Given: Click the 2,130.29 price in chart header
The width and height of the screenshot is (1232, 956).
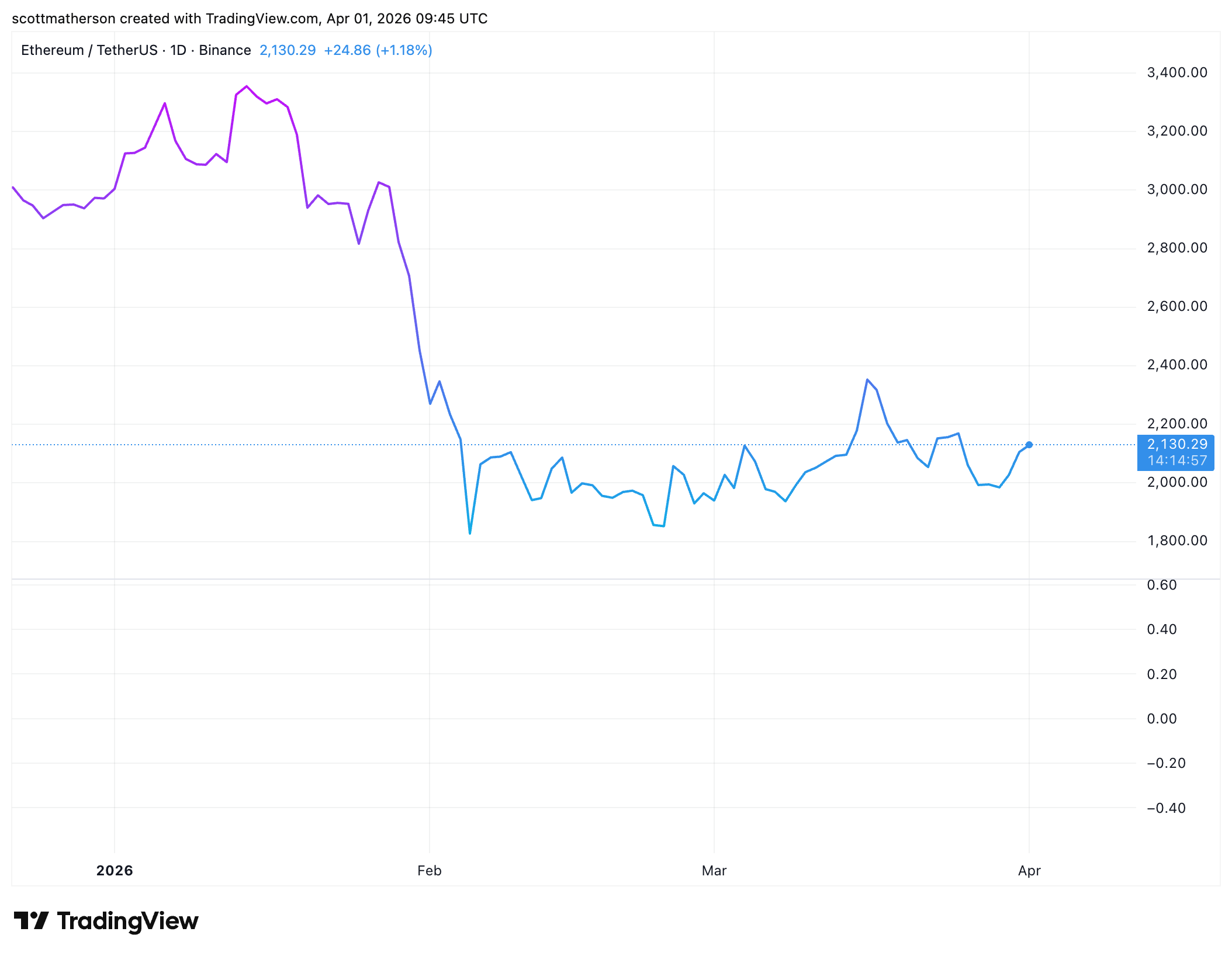Looking at the screenshot, I should point(288,50).
